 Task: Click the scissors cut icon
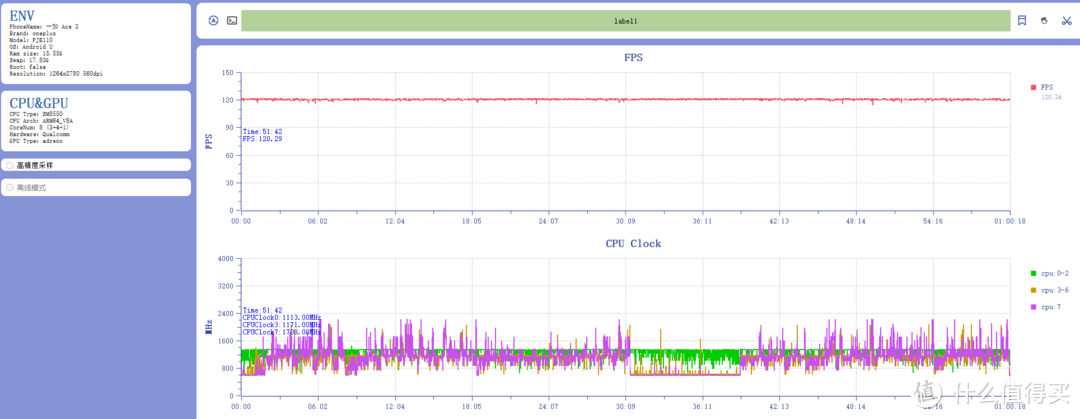[x=1067, y=21]
